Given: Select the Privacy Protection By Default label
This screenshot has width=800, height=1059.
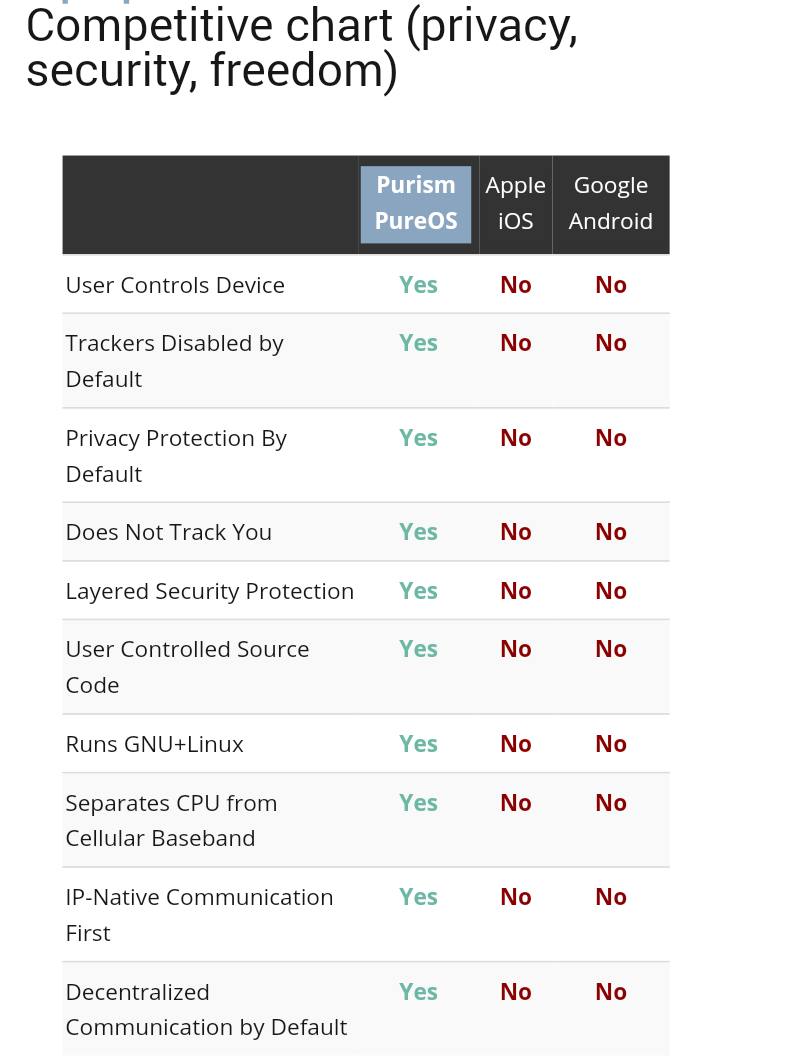Looking at the screenshot, I should pos(176,456).
